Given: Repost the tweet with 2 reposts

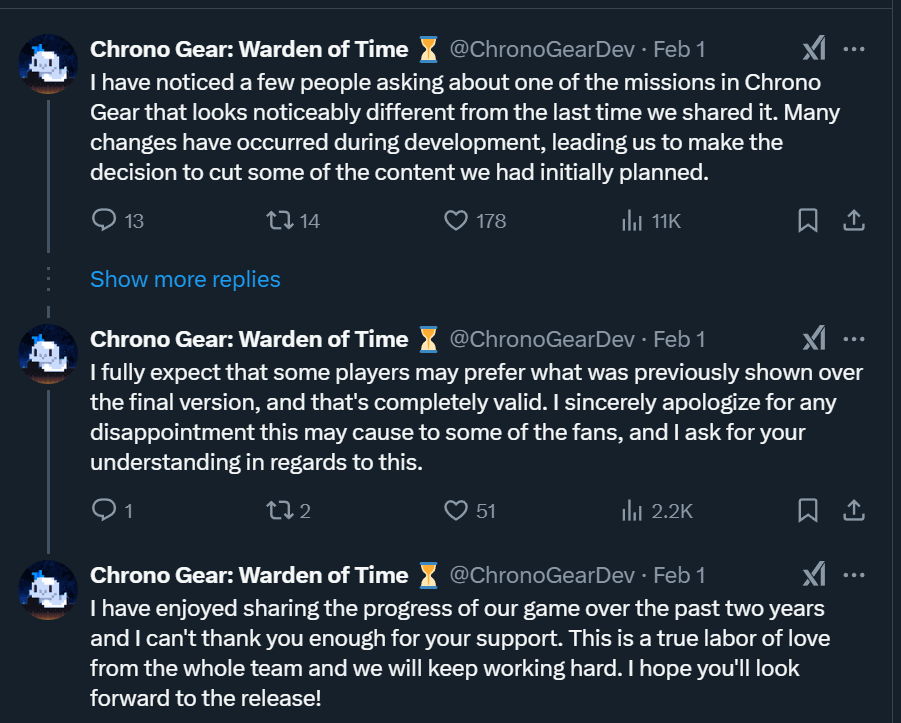Looking at the screenshot, I should pos(281,510).
